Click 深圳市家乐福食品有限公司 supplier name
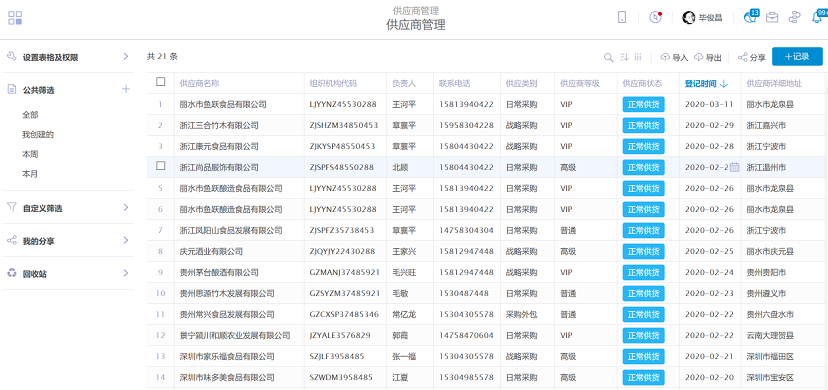The width and height of the screenshot is (828, 390). pyautogui.click(x=227, y=357)
